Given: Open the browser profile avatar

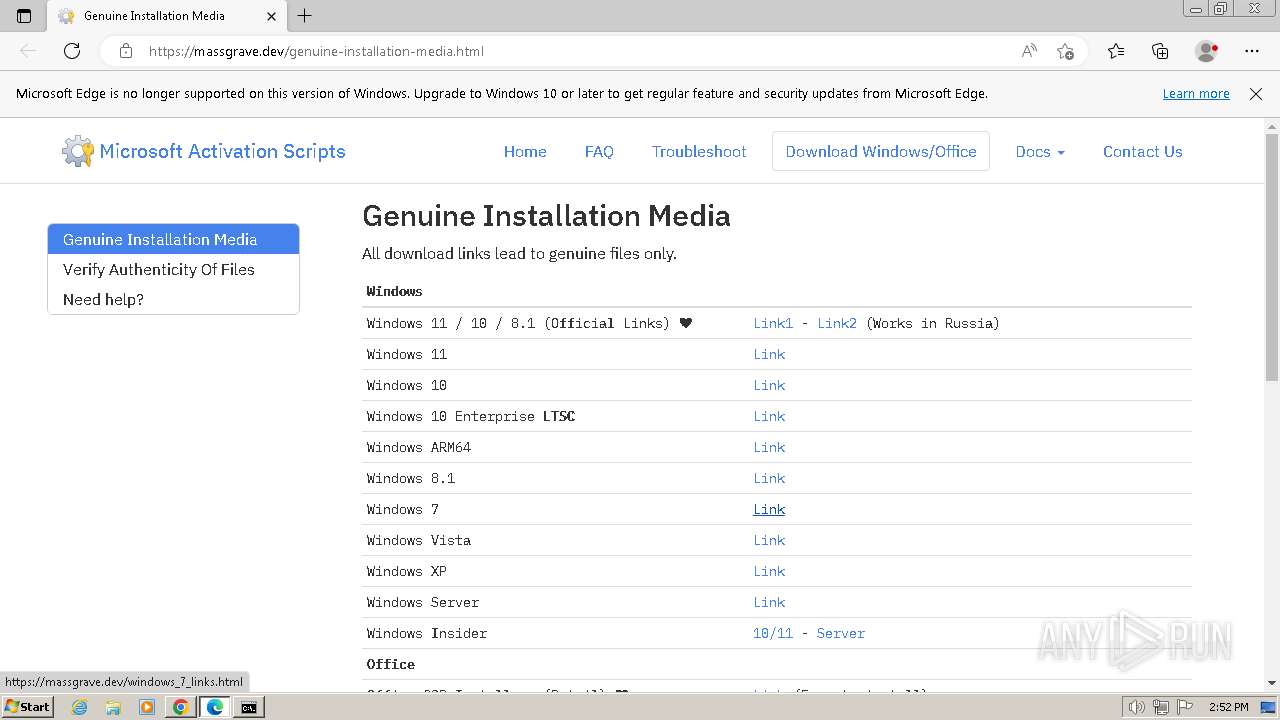Looking at the screenshot, I should 1206,51.
